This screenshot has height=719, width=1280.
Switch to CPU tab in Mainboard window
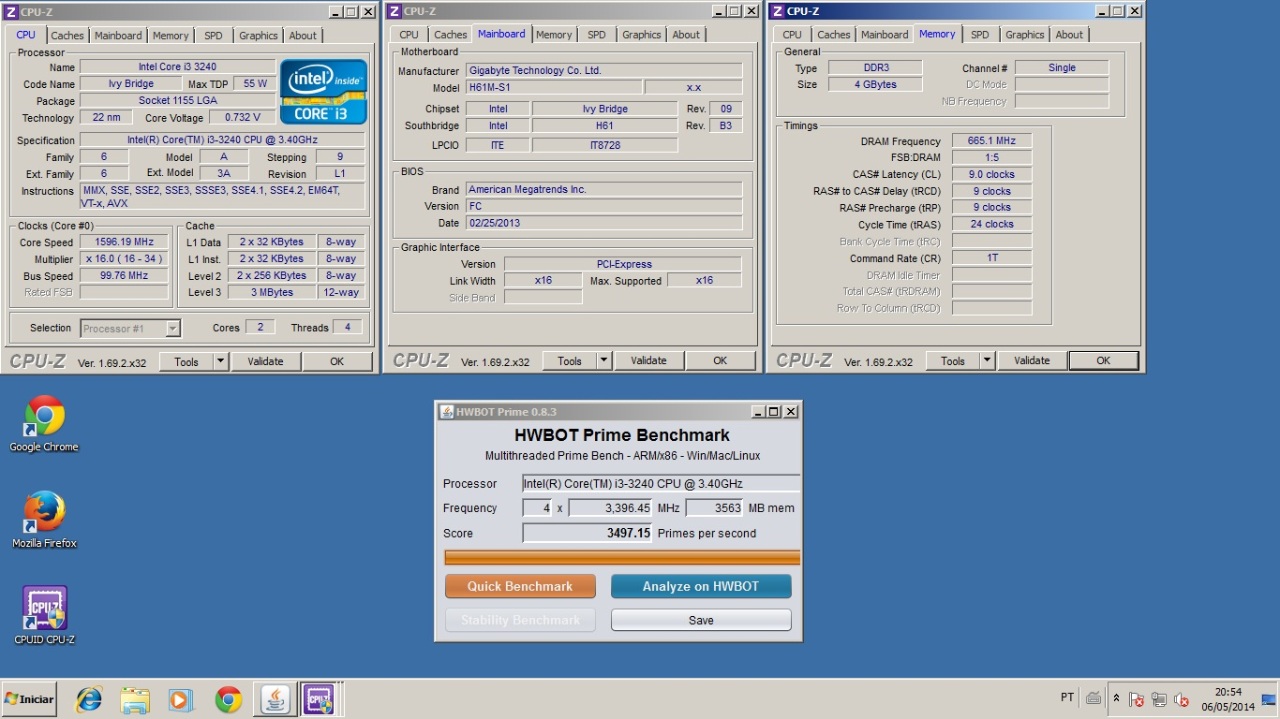coord(409,35)
